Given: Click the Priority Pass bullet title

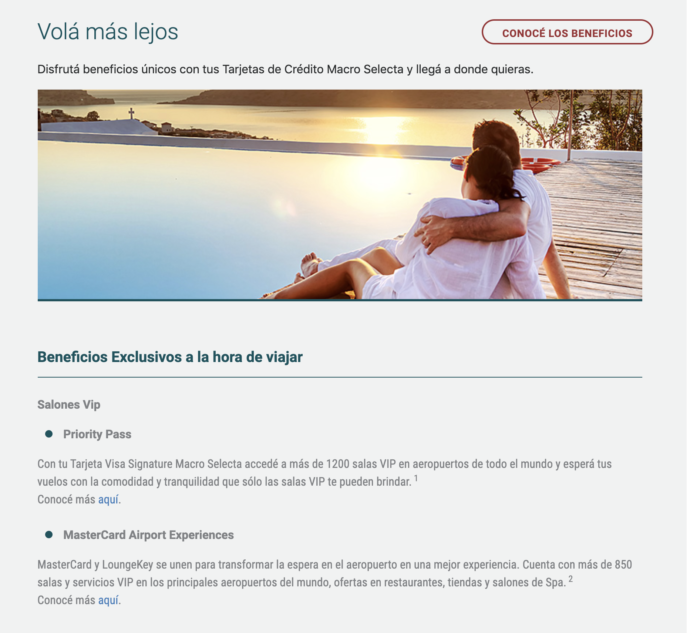Looking at the screenshot, I should click(x=97, y=434).
